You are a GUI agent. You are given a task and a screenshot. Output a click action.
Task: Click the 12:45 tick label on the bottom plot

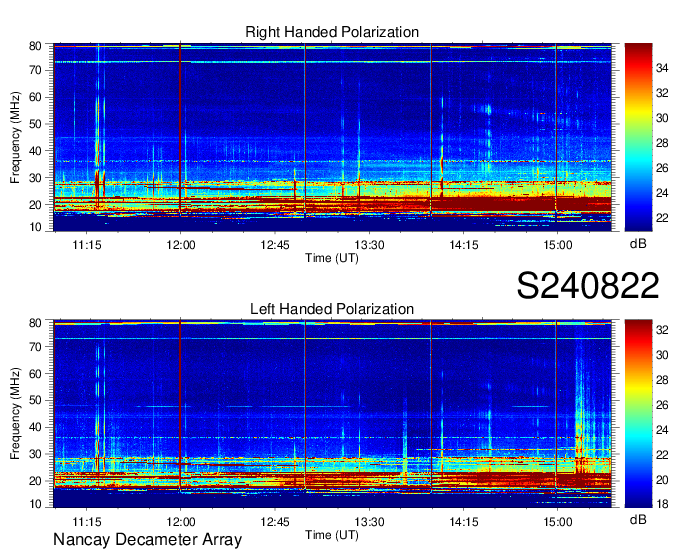click(275, 522)
